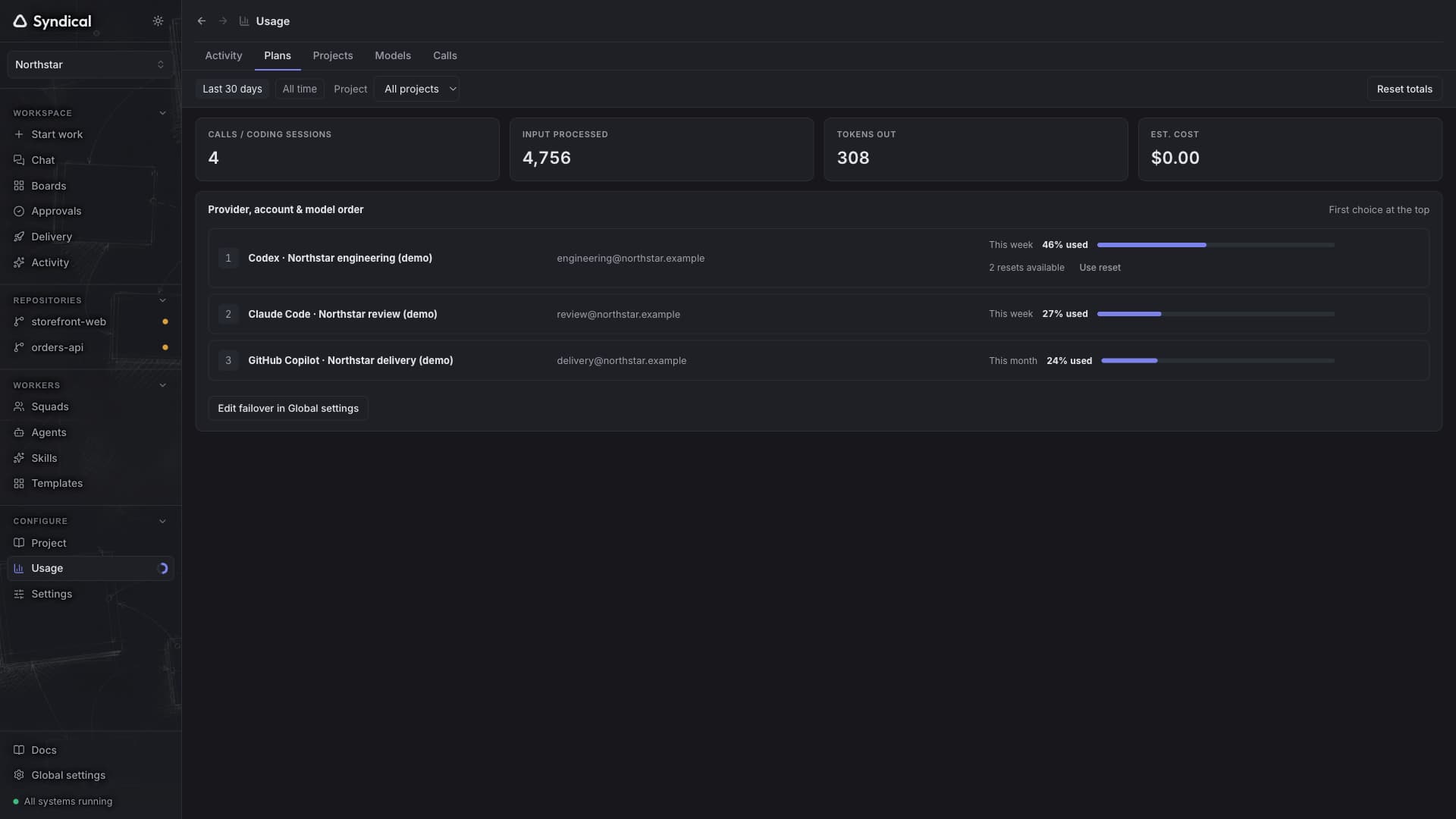Open the Docs link
The height and width of the screenshot is (819, 1456).
(90, 750)
